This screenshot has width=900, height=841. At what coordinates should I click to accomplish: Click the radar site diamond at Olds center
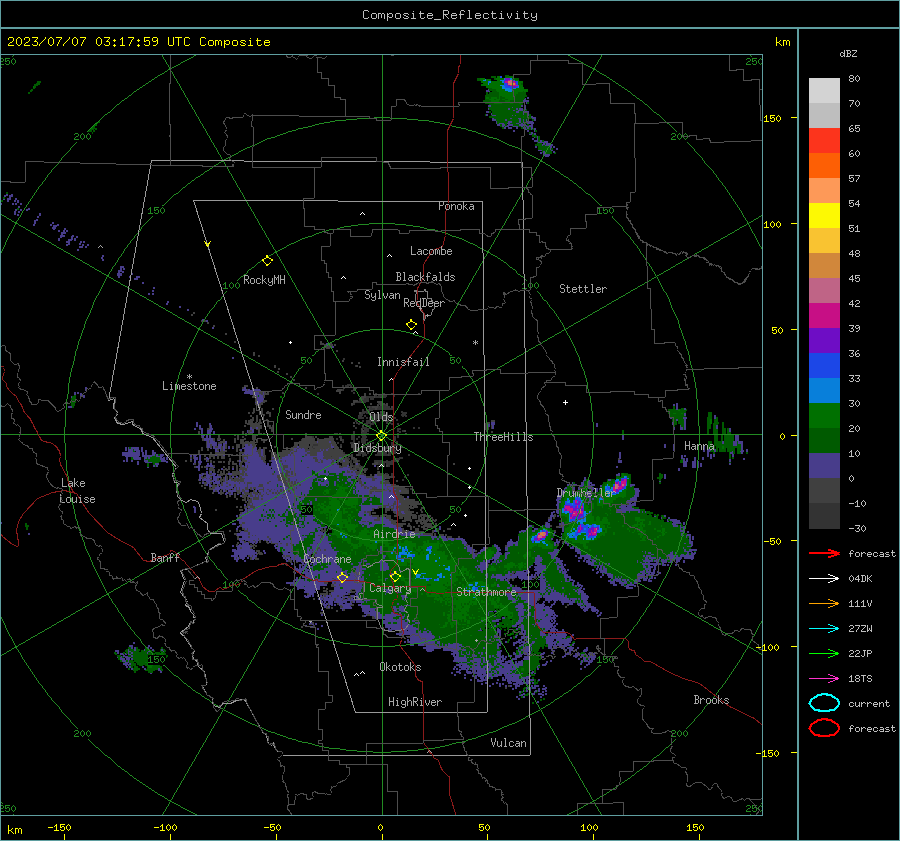point(381,436)
